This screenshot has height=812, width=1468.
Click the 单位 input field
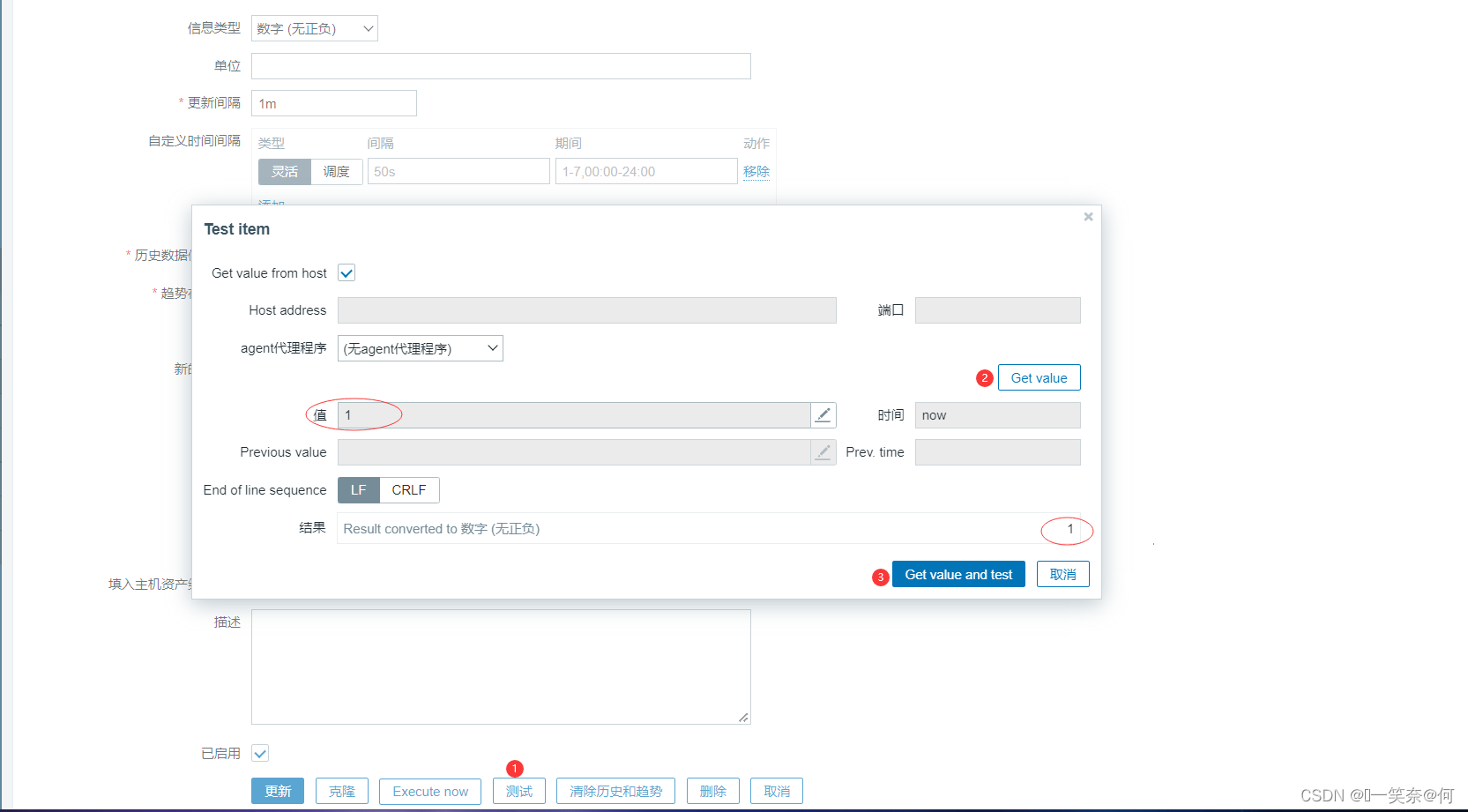(x=501, y=66)
